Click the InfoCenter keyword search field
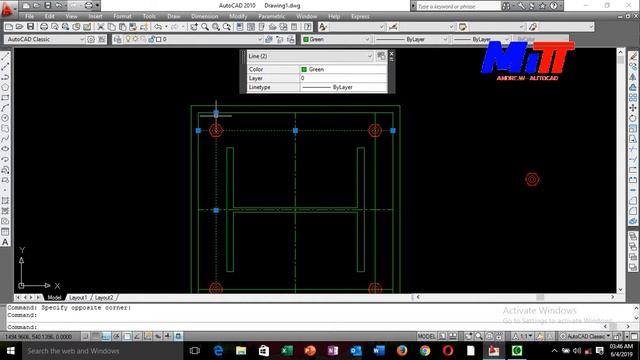Viewport: 640px width, 360px height. [x=458, y=6]
